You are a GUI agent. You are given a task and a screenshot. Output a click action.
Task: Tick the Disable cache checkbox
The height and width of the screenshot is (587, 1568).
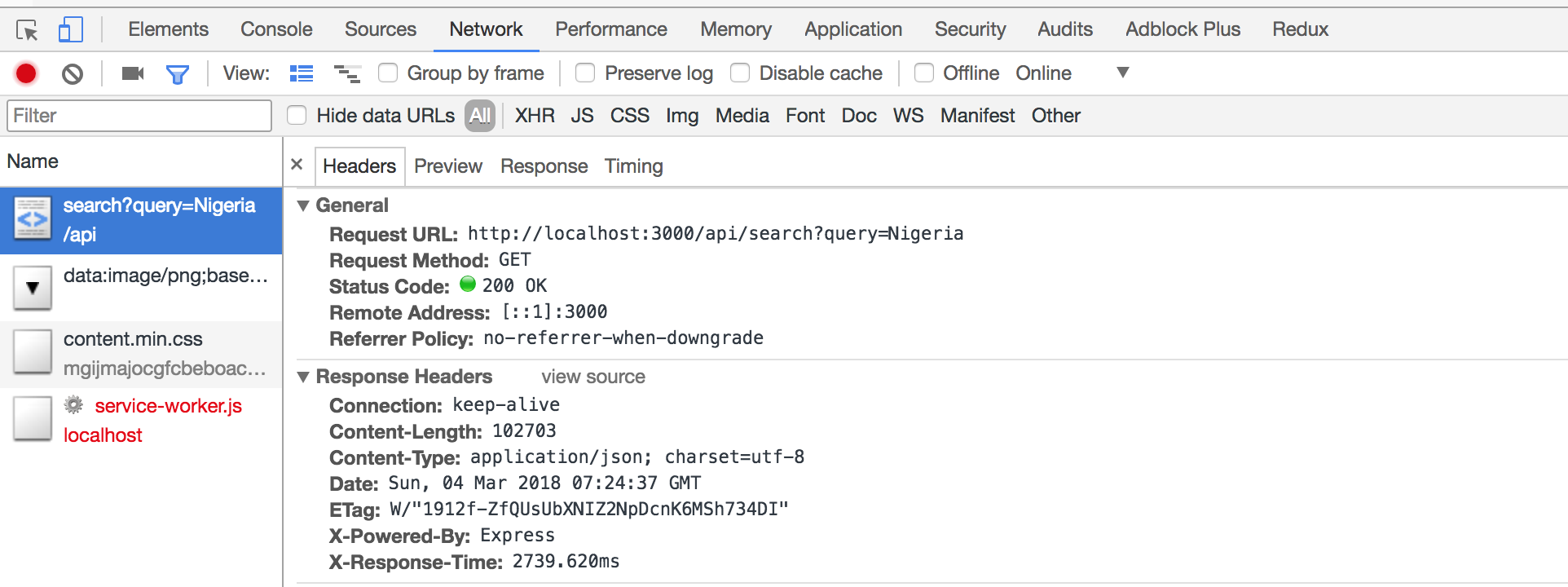pyautogui.click(x=740, y=73)
